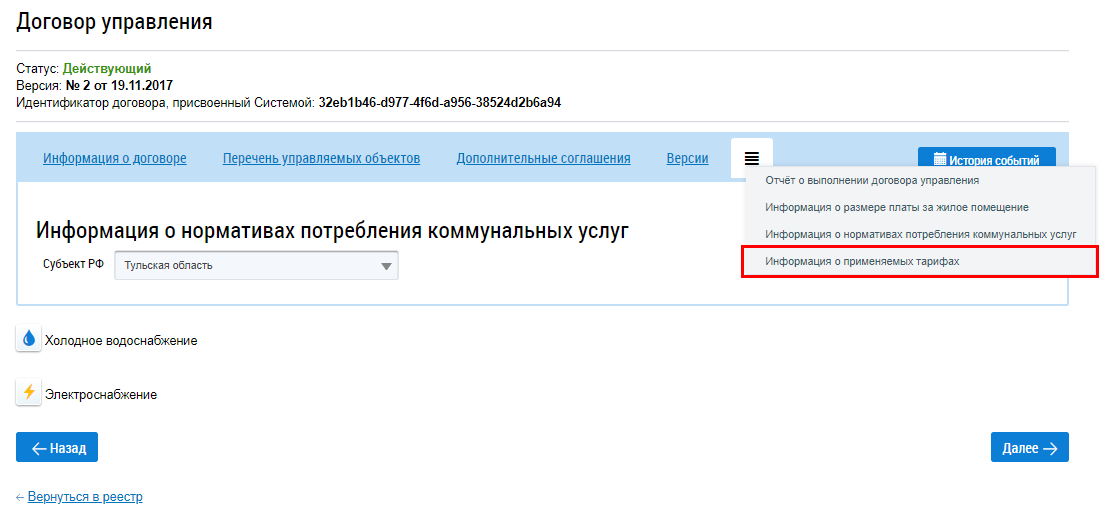Switch to Информация о договоре tab
The height and width of the screenshot is (523, 1099).
114,158
